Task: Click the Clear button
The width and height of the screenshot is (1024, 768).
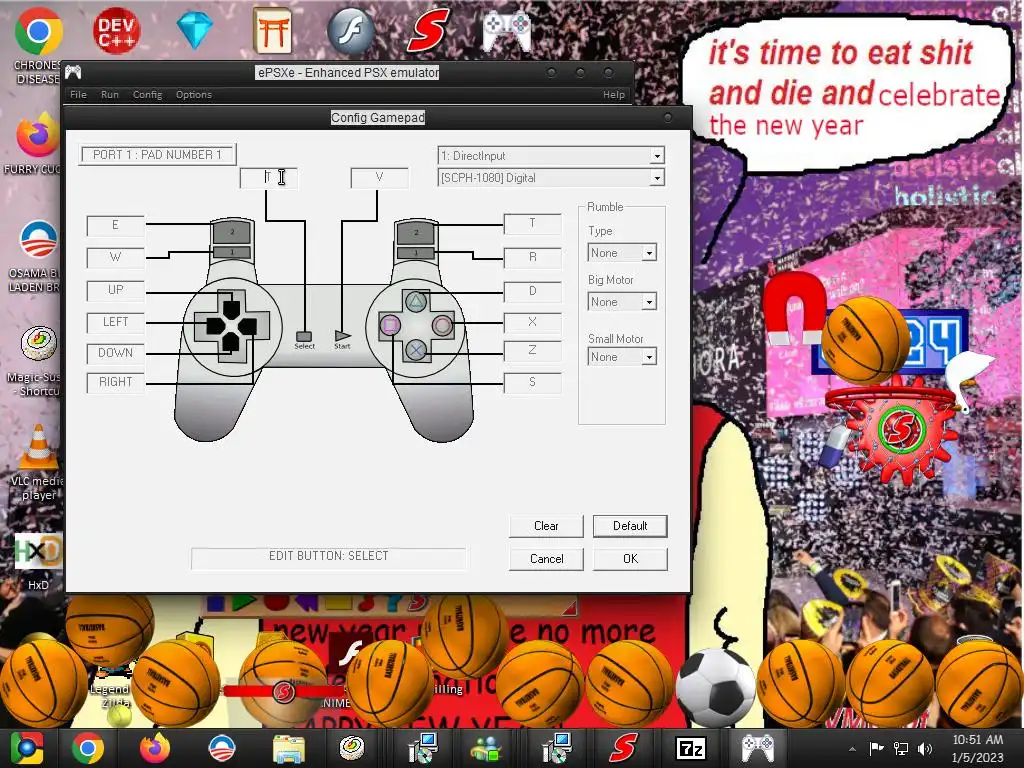Action: pos(546,526)
